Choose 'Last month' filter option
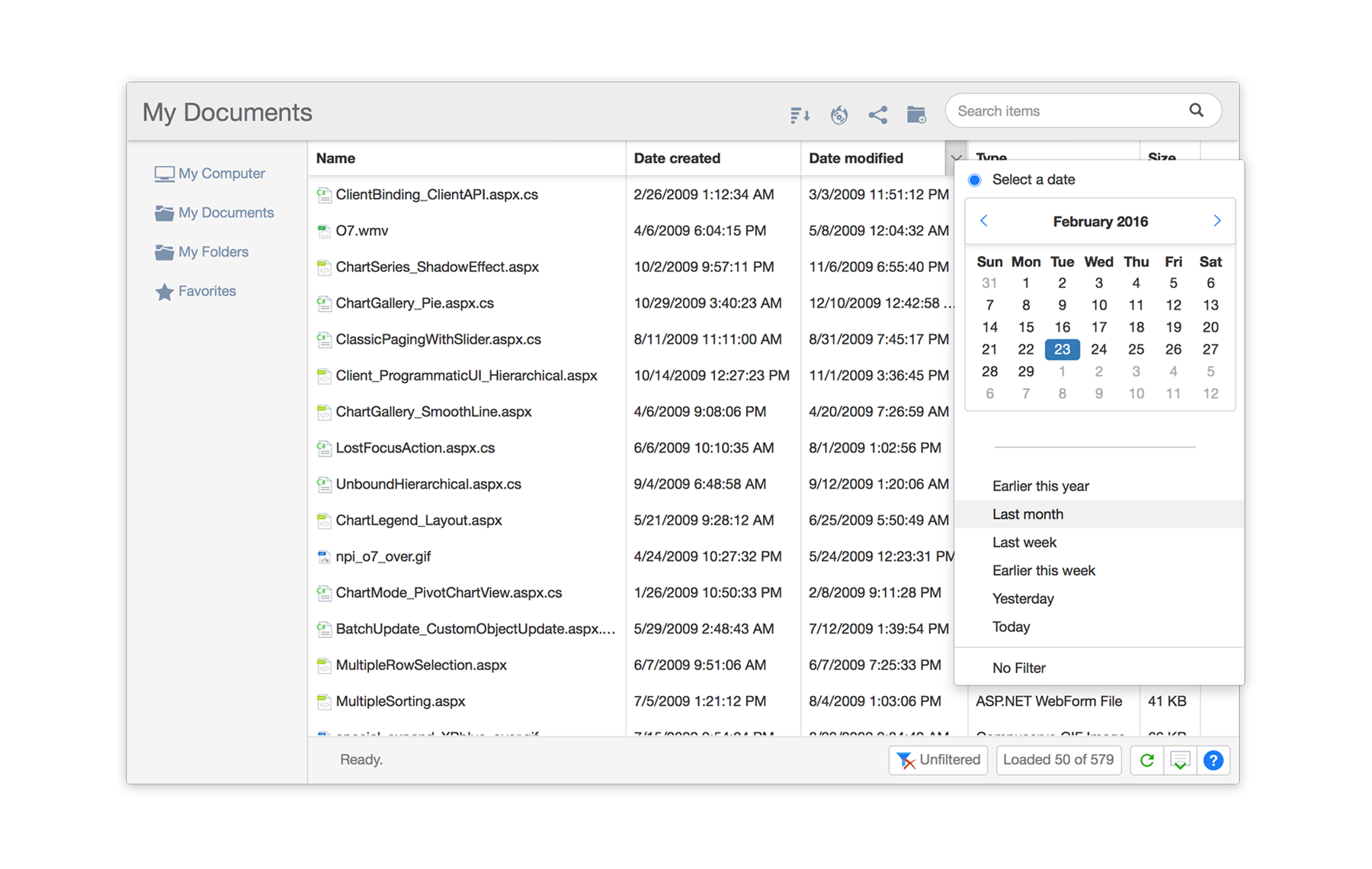The width and height of the screenshot is (1372, 869). coord(1027,515)
